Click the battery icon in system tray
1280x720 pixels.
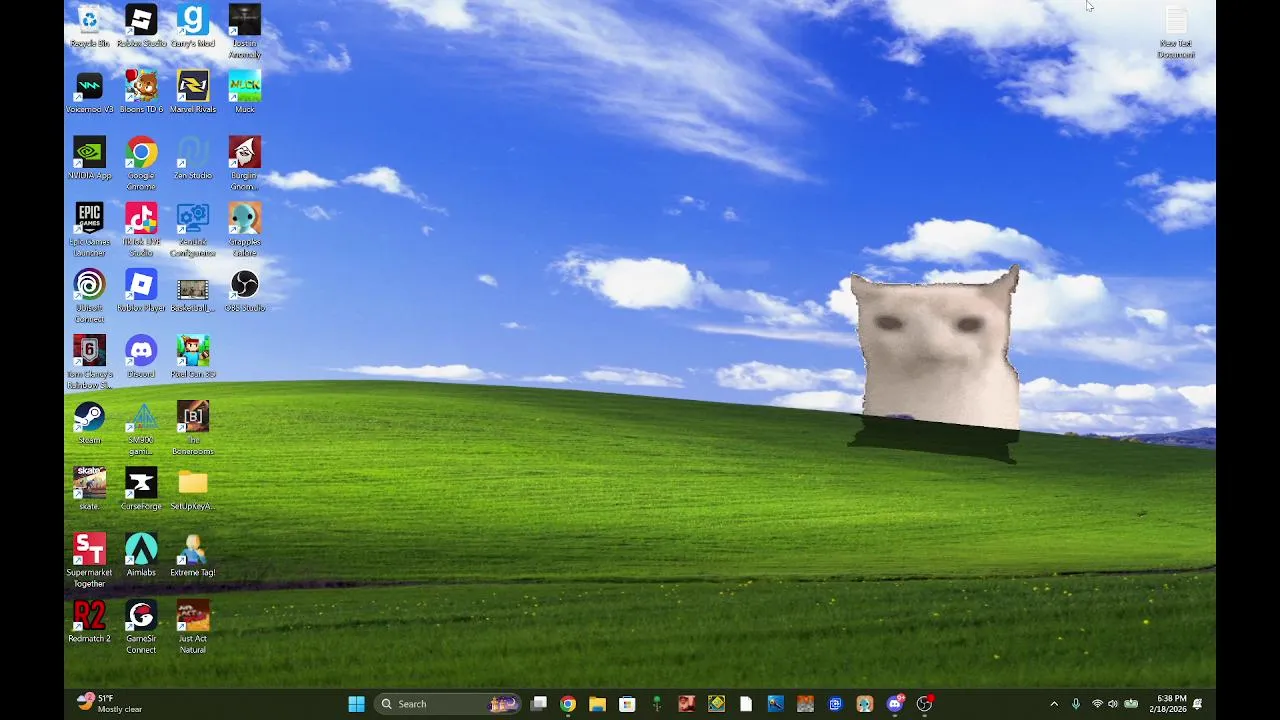point(1131,704)
